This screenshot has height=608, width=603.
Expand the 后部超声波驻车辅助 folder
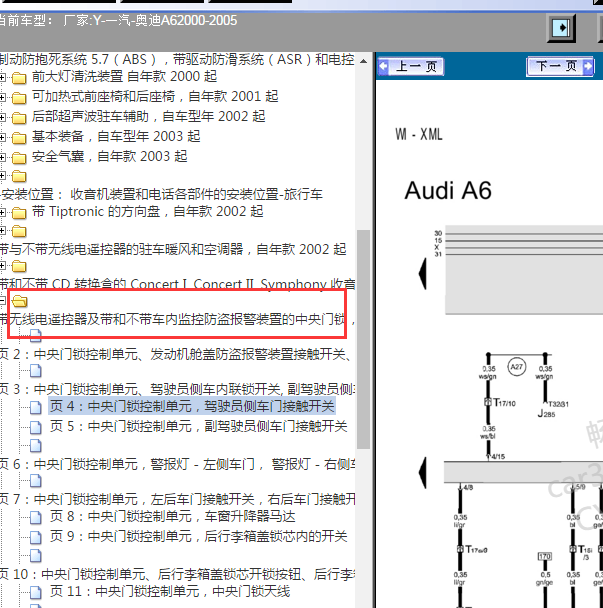pyautogui.click(x=2, y=117)
